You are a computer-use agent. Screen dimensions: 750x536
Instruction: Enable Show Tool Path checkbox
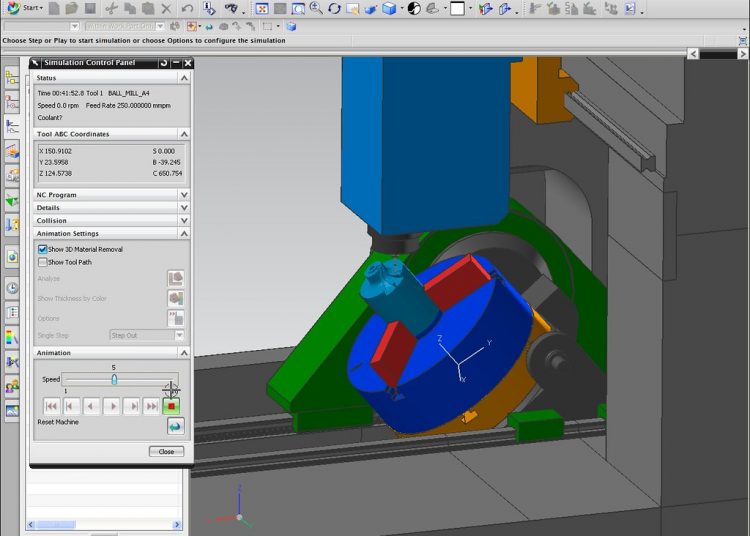(43, 262)
